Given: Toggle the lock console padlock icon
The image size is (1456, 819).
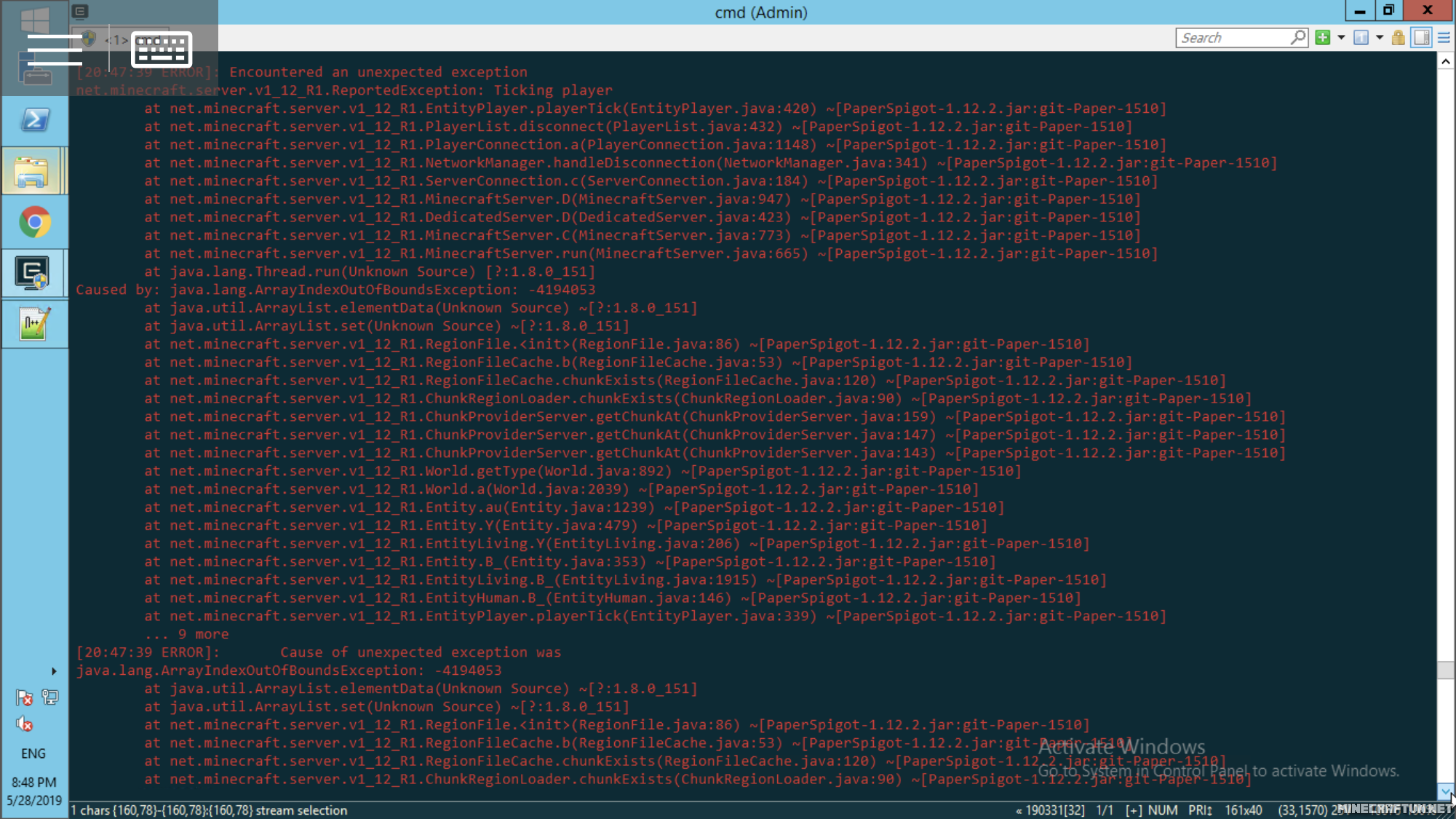Looking at the screenshot, I should point(1398,38).
